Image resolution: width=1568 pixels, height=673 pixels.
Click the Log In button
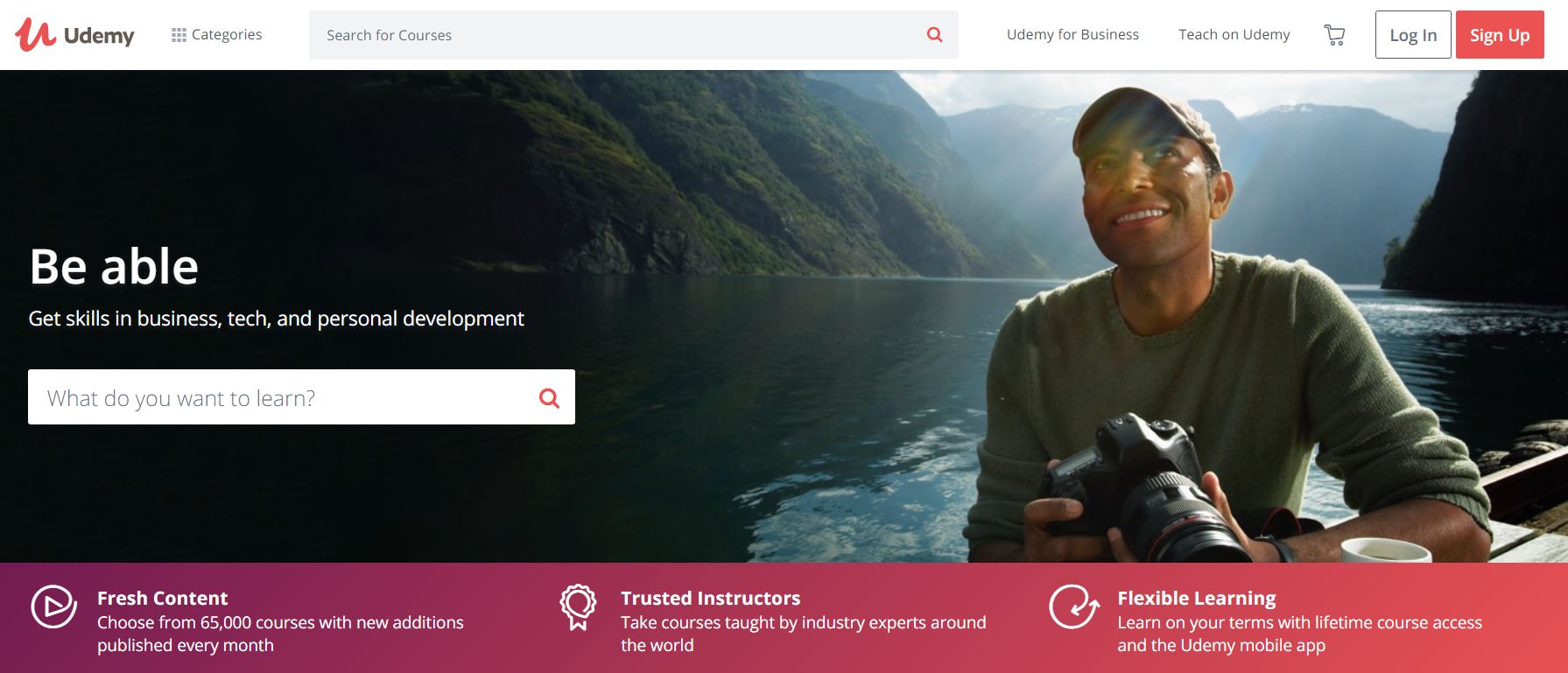1413,35
